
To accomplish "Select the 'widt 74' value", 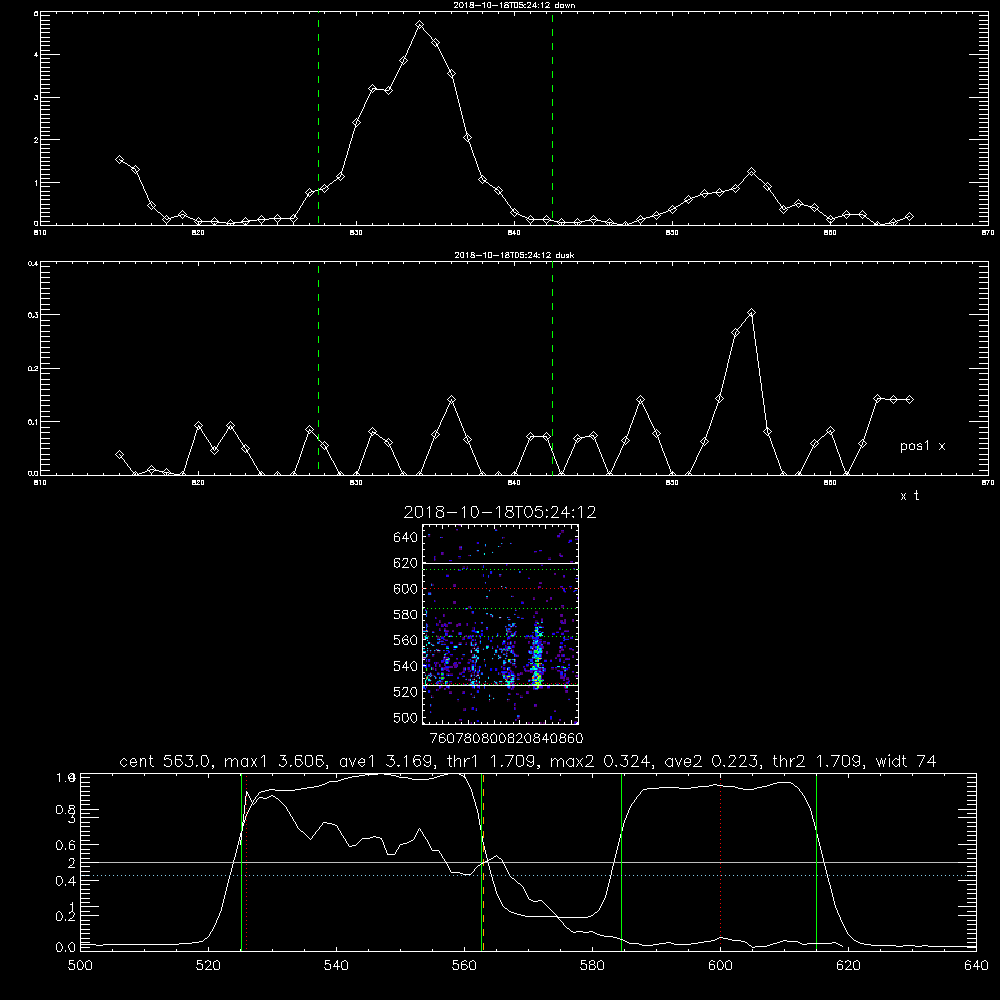I will [x=906, y=761].
